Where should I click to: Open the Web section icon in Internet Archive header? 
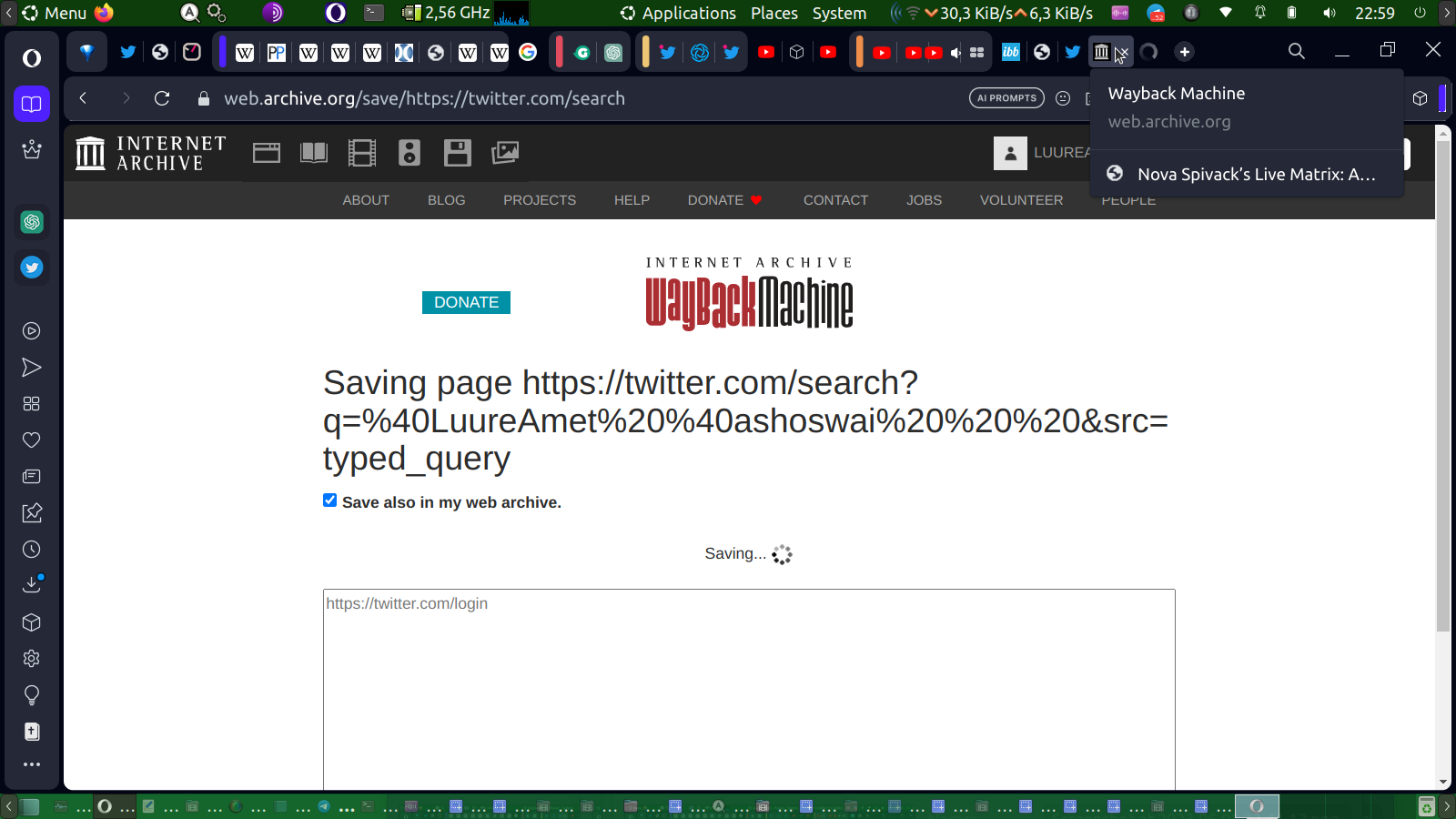266,153
